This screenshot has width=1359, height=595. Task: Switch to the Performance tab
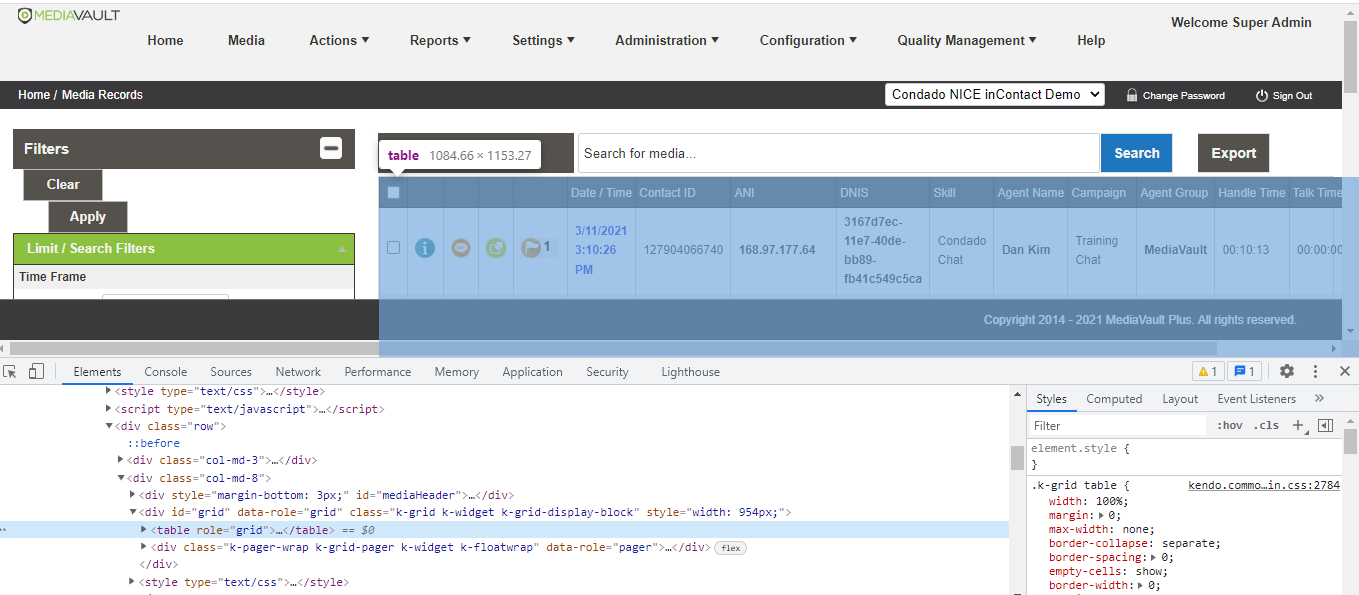coord(378,371)
